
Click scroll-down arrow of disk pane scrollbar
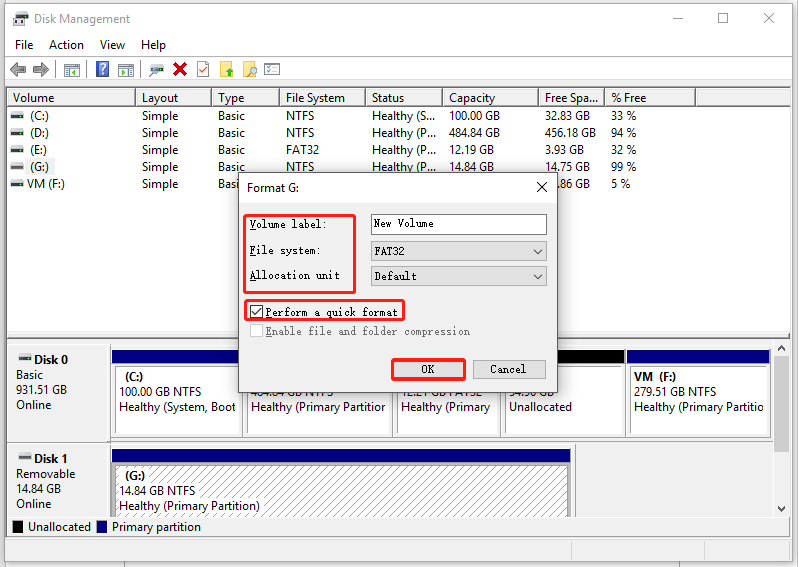[x=781, y=508]
